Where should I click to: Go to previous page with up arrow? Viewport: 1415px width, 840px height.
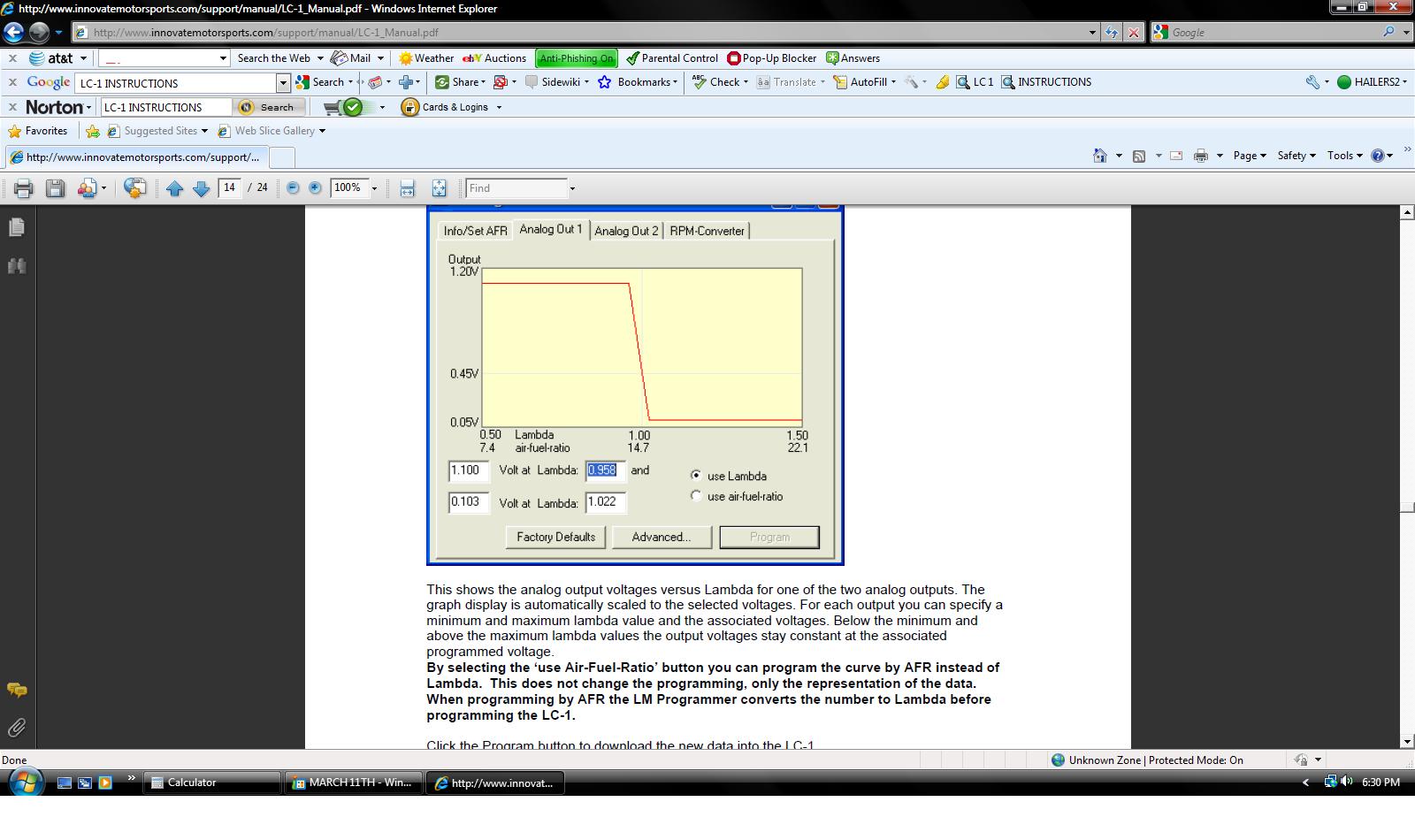pyautogui.click(x=174, y=188)
